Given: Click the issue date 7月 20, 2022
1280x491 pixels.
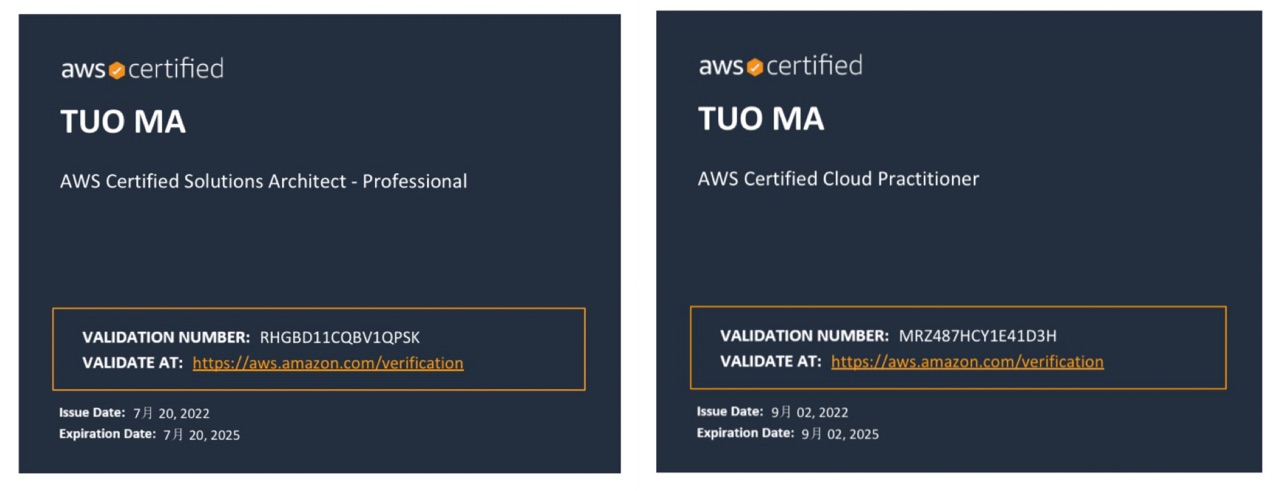Looking at the screenshot, I should (171, 413).
